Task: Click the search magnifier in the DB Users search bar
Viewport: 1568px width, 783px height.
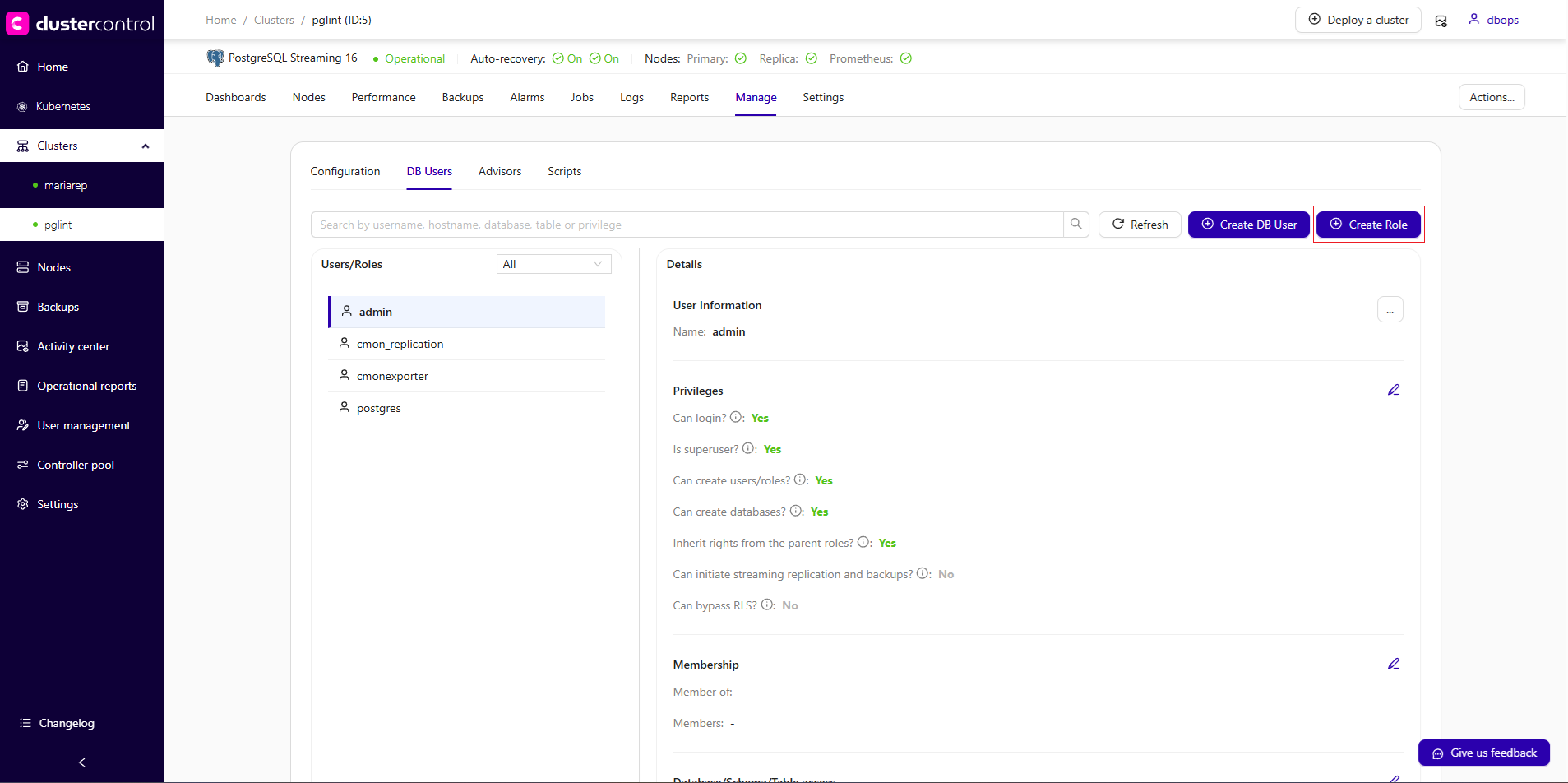Action: click(x=1077, y=224)
